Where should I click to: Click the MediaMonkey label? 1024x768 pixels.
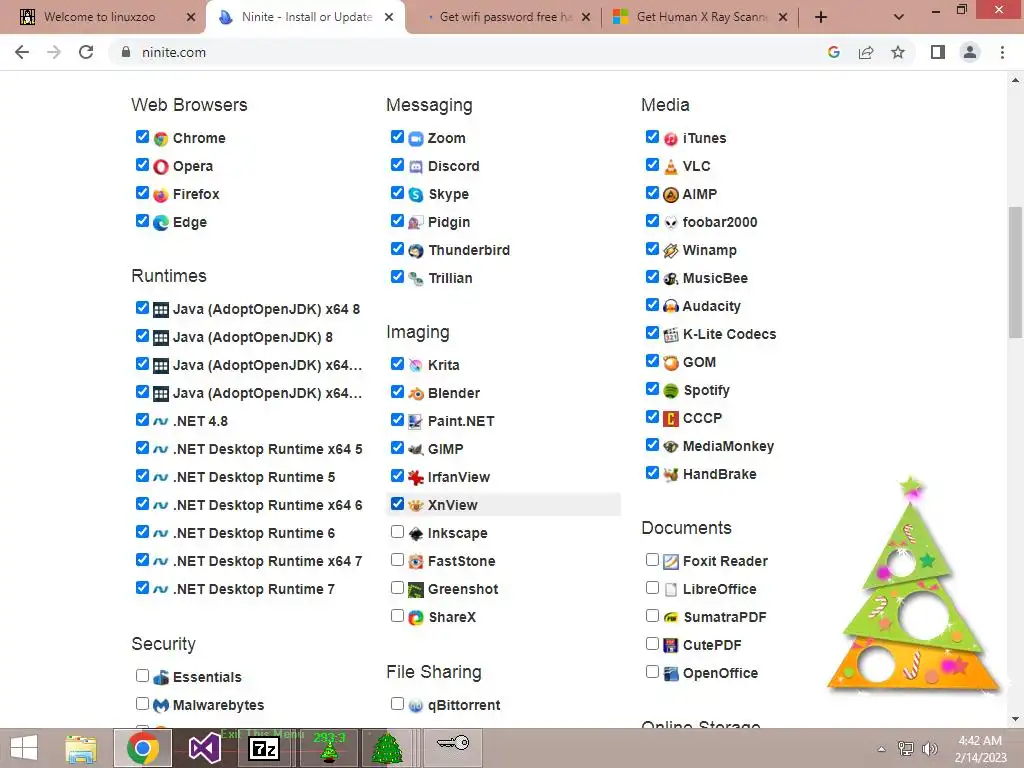coord(728,447)
